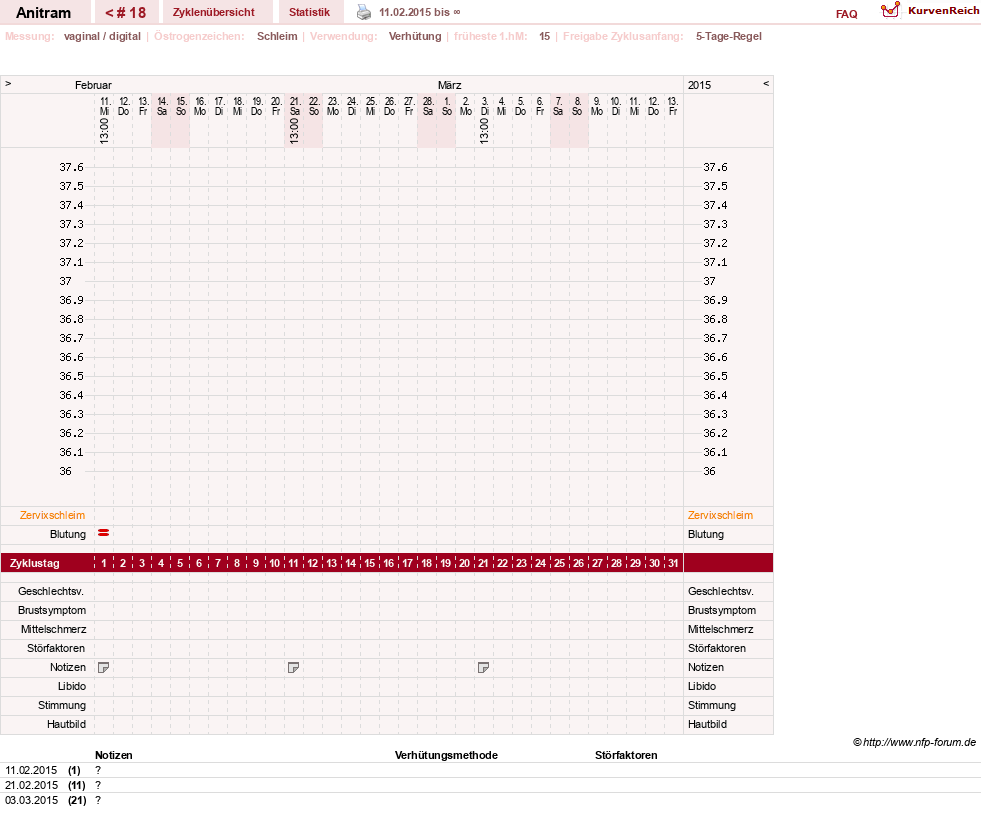The image size is (981, 834).
Task: Click the Störfaktoren table column heading
Action: pos(626,755)
